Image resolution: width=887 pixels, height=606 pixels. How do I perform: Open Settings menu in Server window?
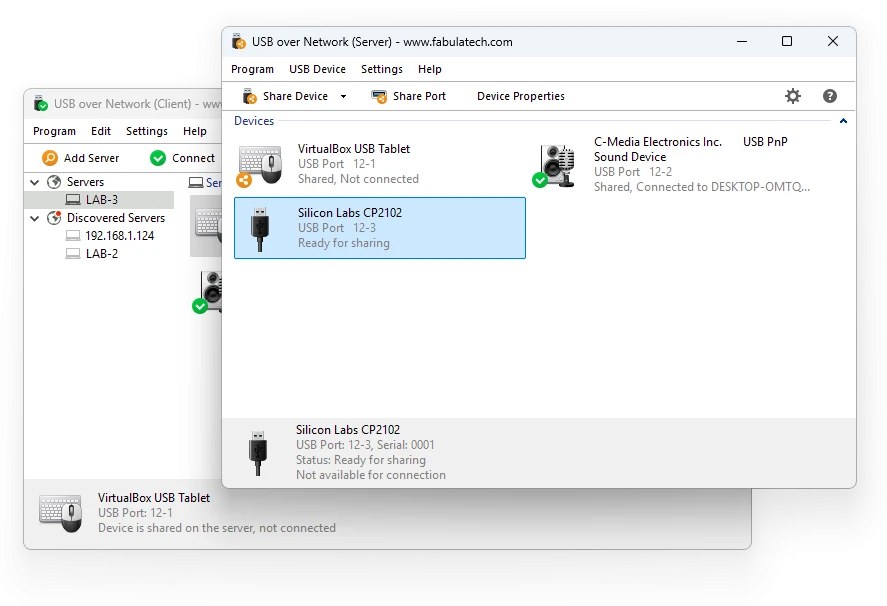(382, 69)
